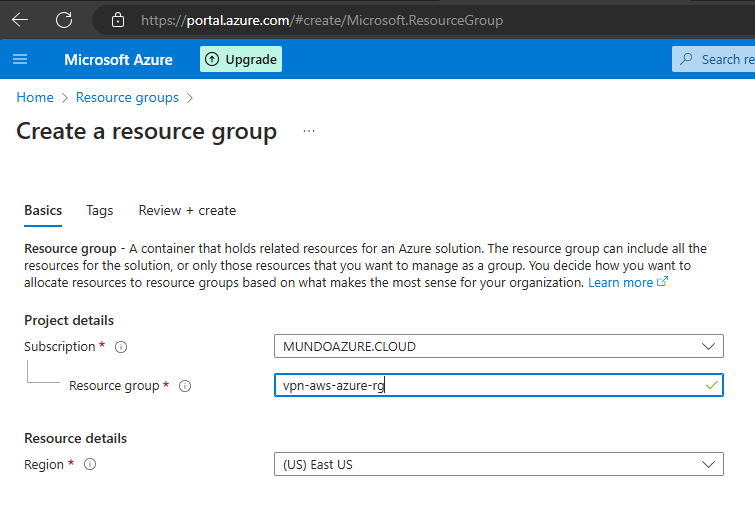Click the Microsoft Azure title
755x511 pixels.
[x=118, y=60]
